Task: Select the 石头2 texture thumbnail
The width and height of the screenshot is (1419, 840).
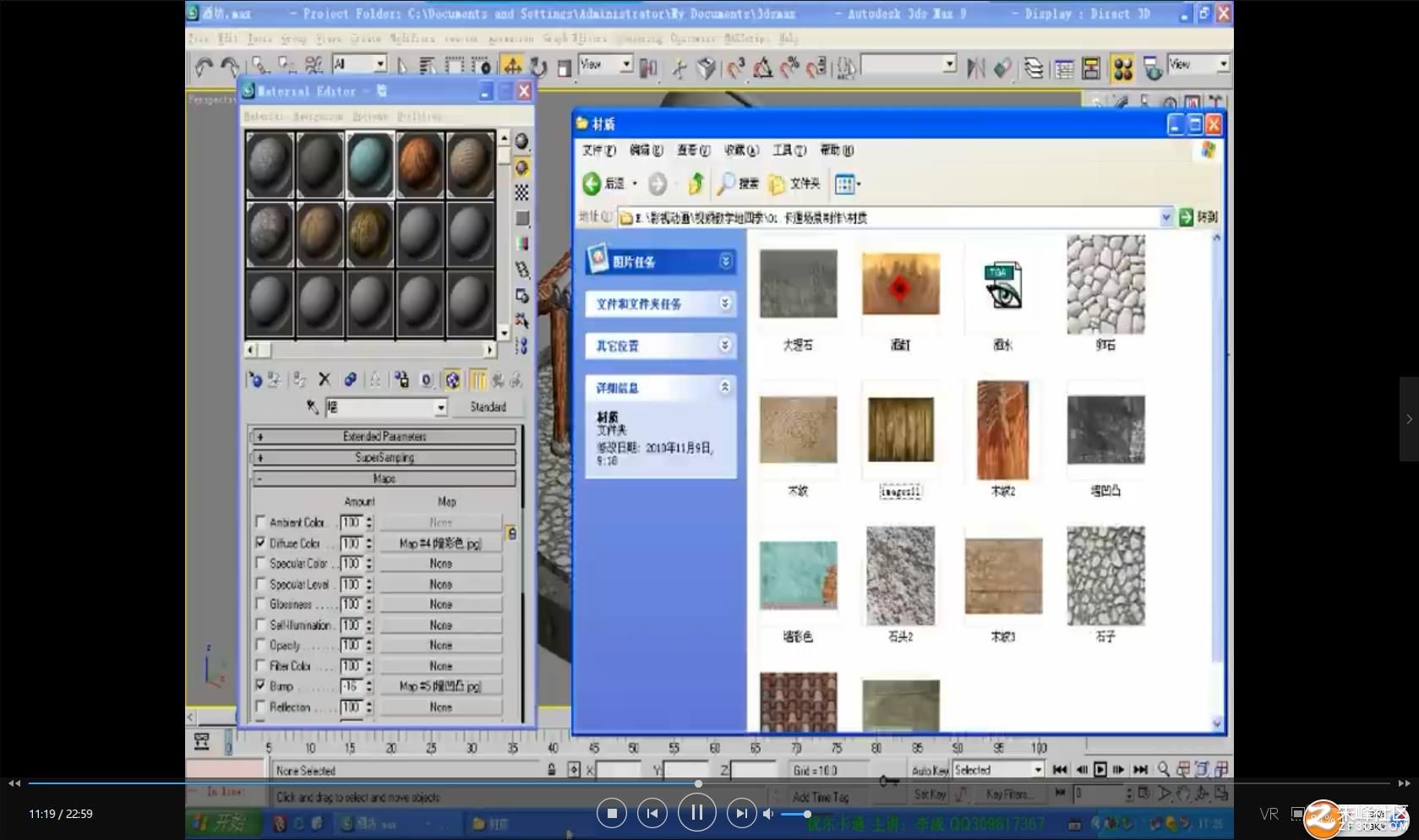Action: [x=900, y=575]
